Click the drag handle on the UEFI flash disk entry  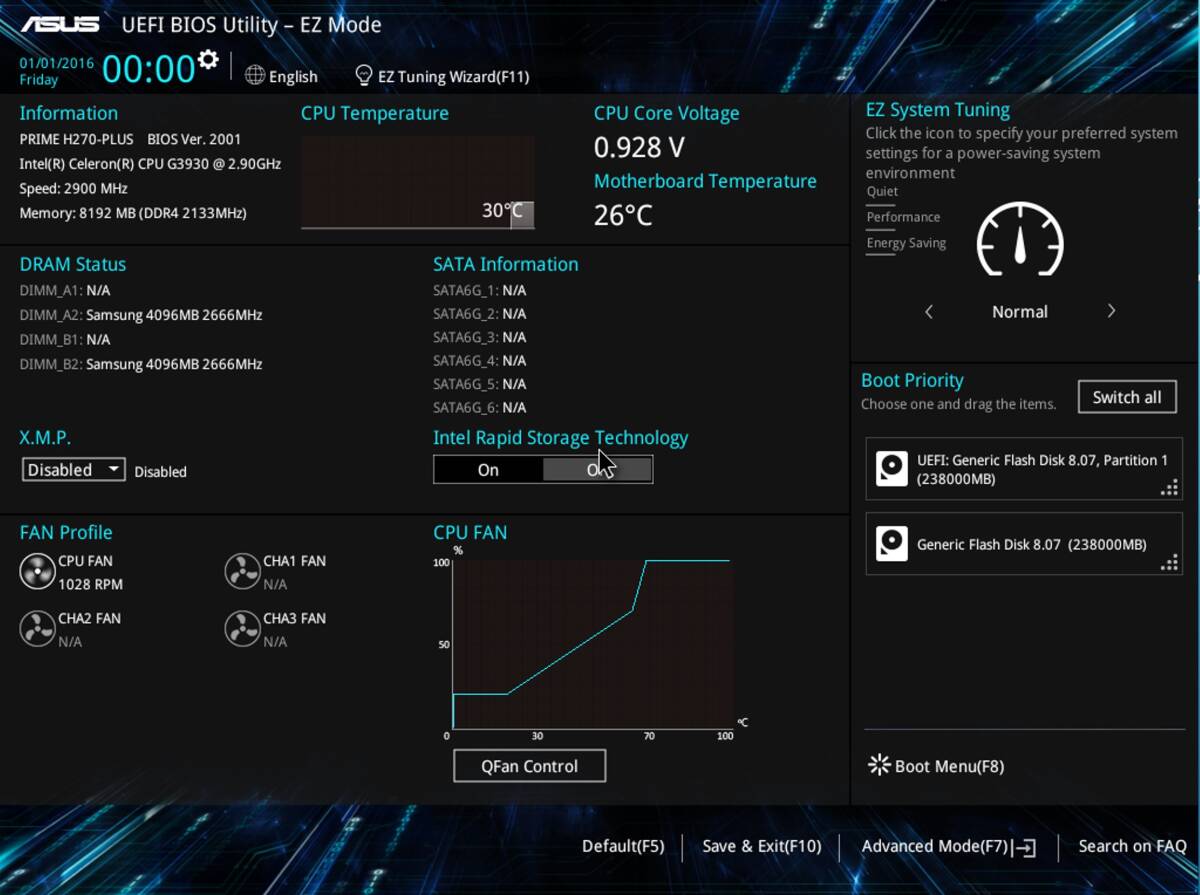[1169, 487]
